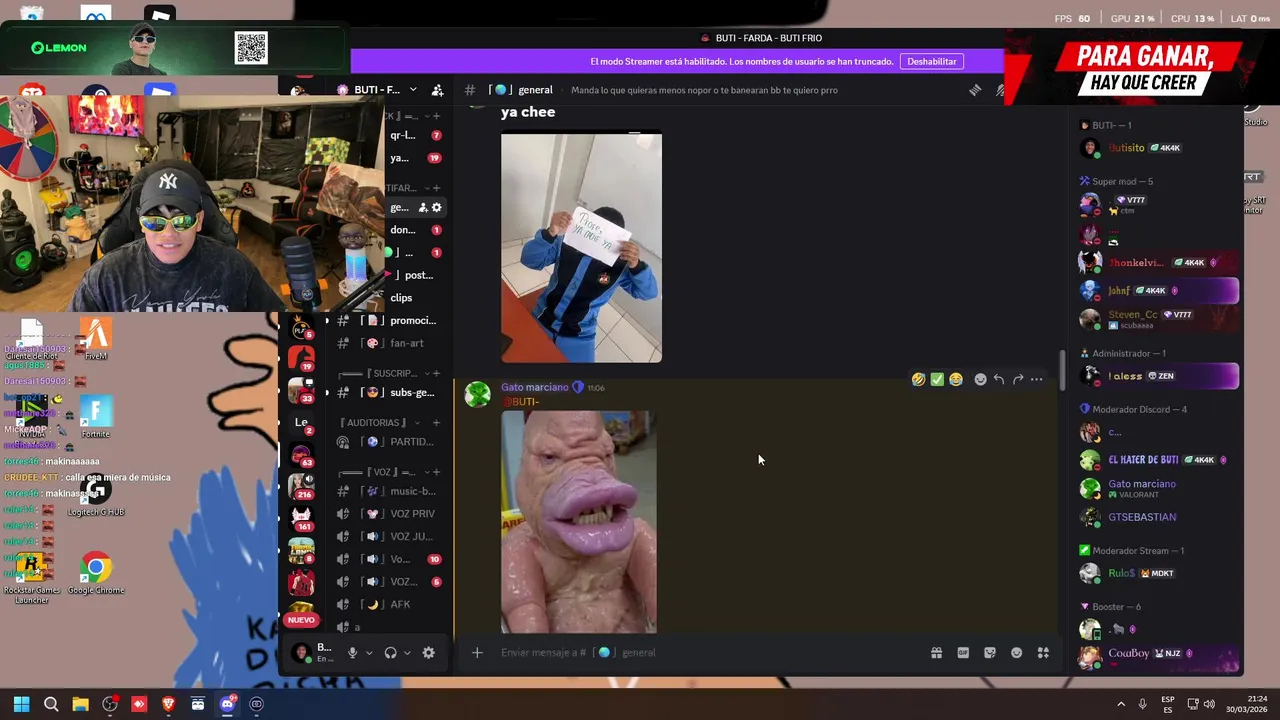The height and width of the screenshot is (720, 1280).
Task: Open server with 161 badge in server list
Action: (x=301, y=519)
